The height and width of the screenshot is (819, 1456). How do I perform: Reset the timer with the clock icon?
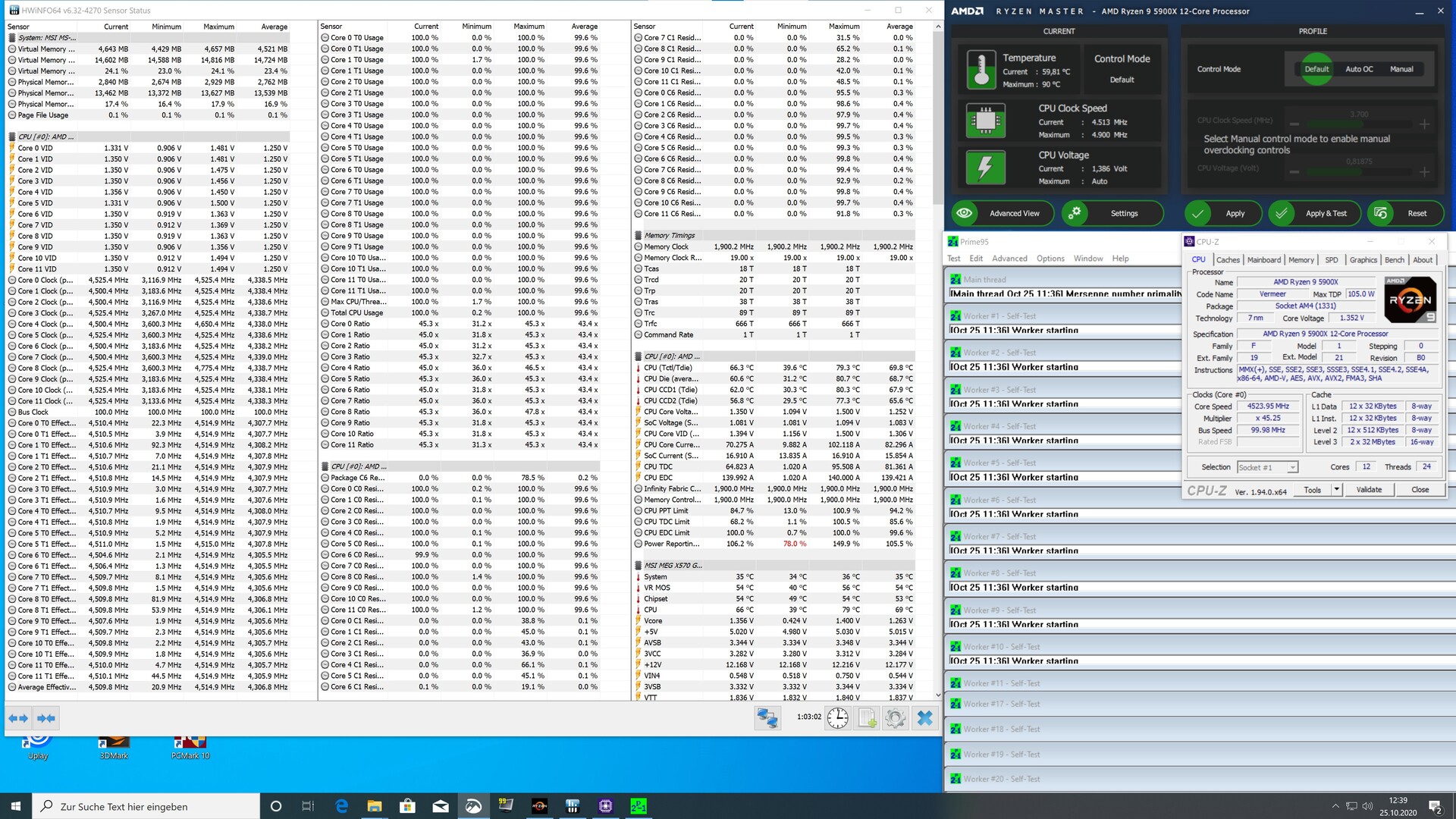pos(837,718)
